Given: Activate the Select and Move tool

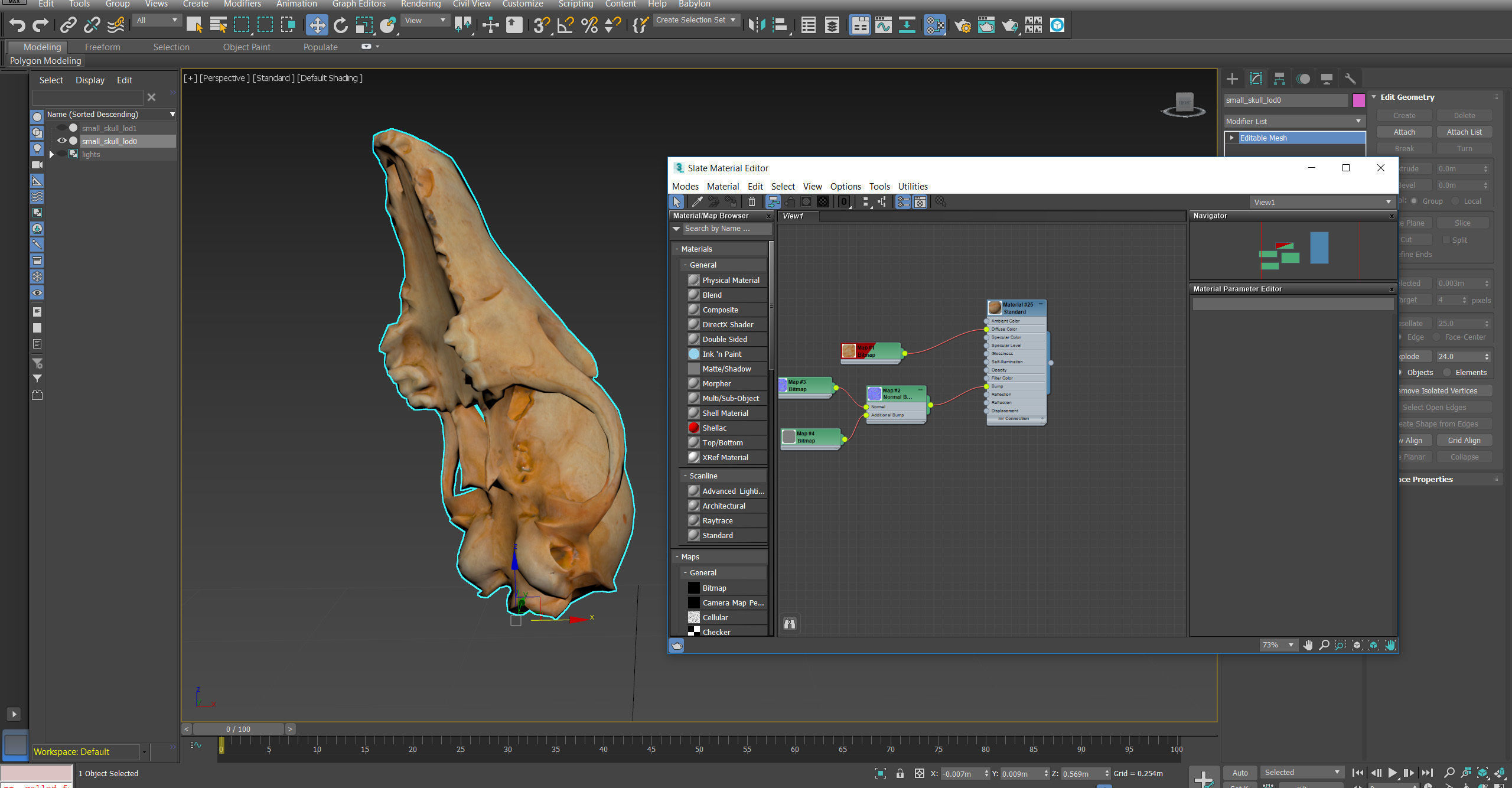Looking at the screenshot, I should coord(317,25).
